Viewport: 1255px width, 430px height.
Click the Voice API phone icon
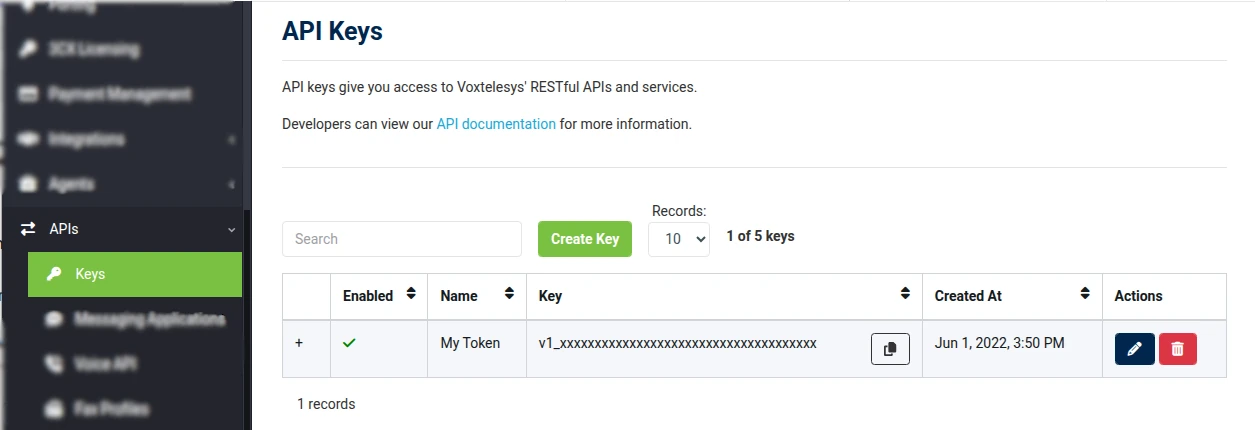point(54,364)
